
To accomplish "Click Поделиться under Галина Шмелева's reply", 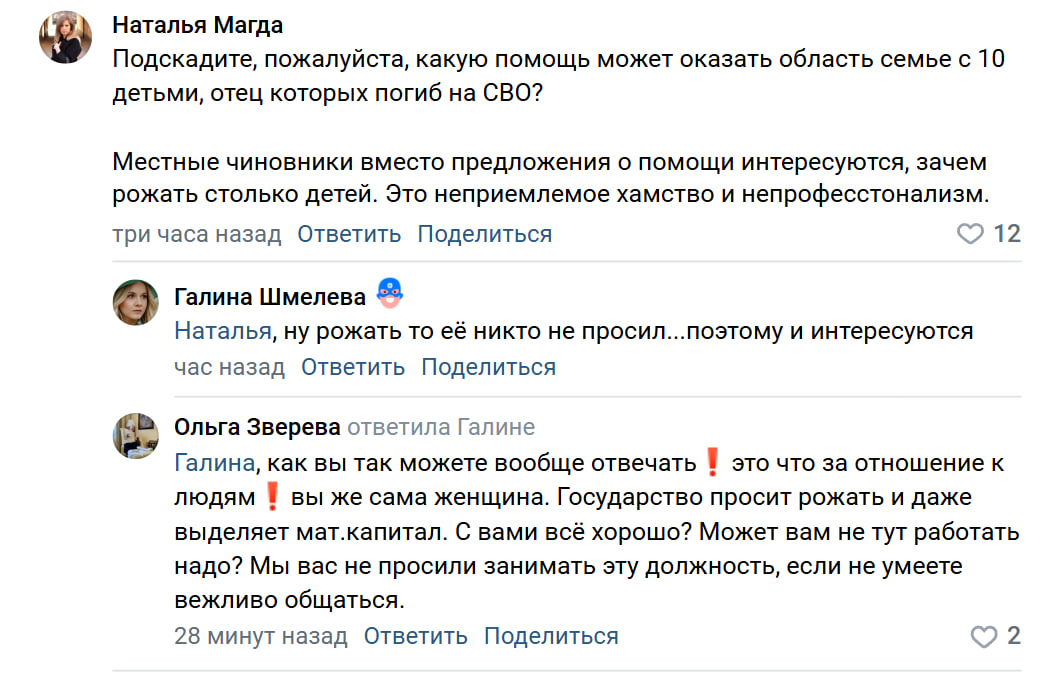I will tap(488, 367).
